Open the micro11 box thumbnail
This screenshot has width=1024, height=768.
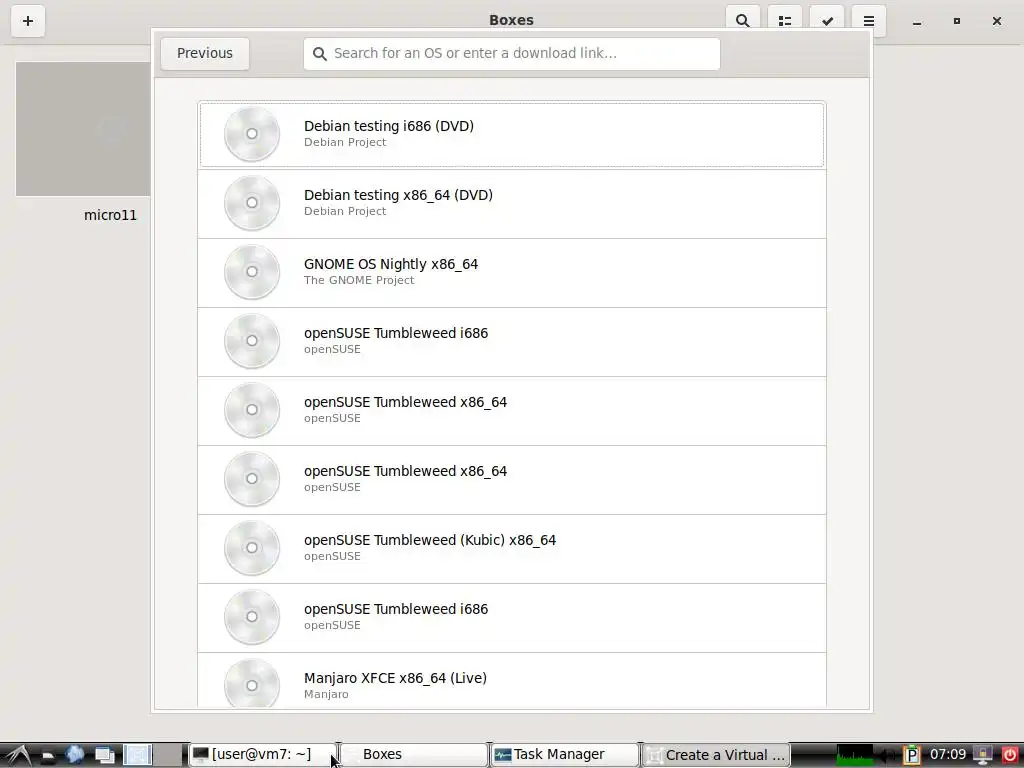pos(83,129)
